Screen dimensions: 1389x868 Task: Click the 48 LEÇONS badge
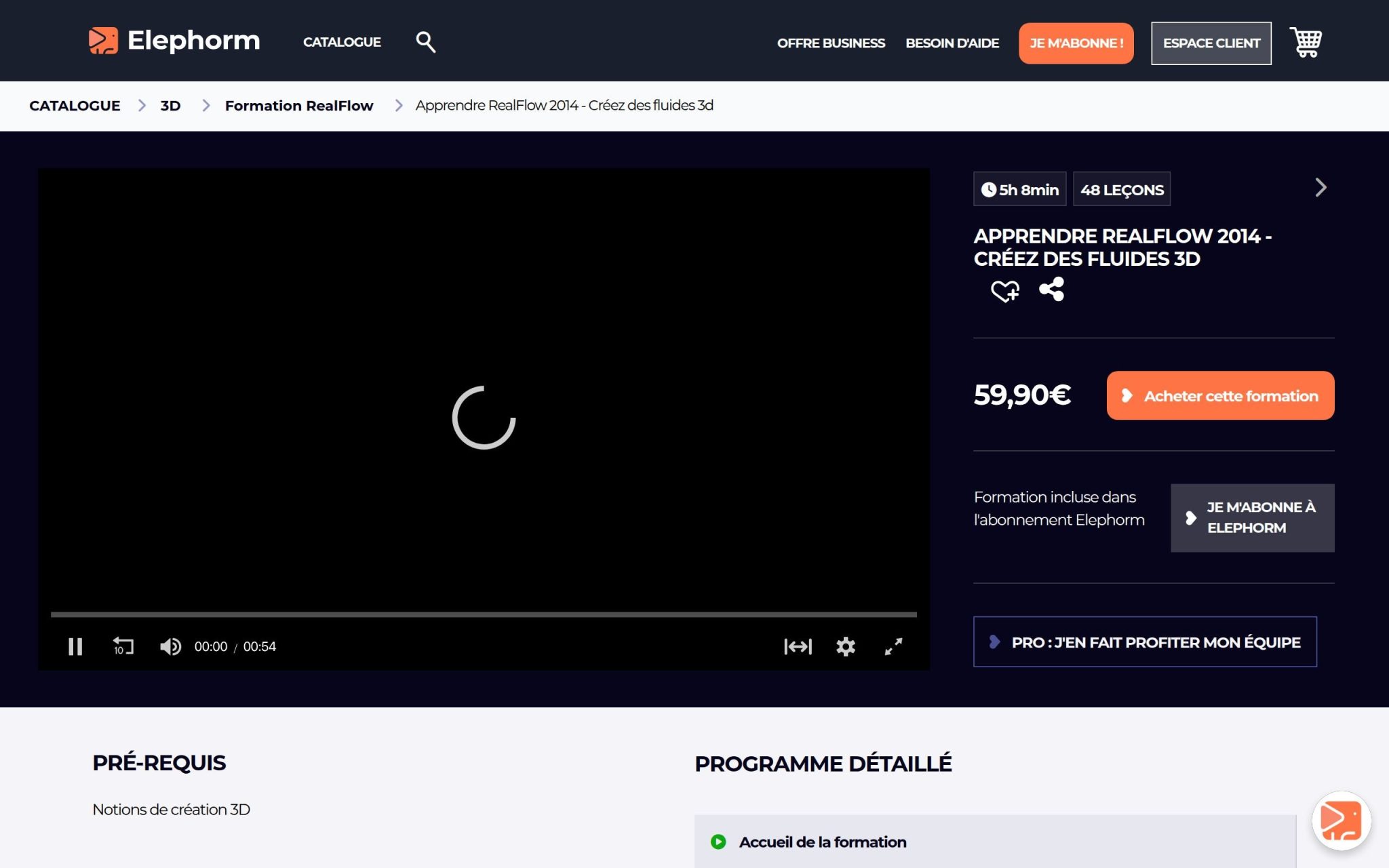coord(1122,189)
